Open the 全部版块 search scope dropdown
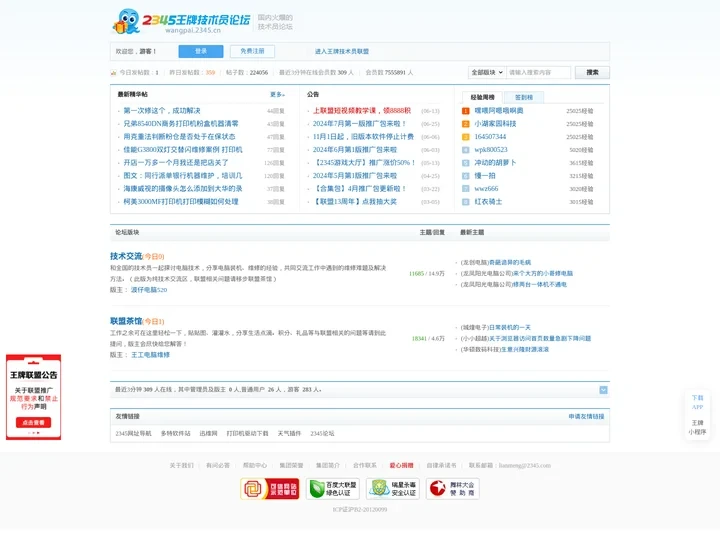The width and height of the screenshot is (720, 540). click(x=487, y=72)
